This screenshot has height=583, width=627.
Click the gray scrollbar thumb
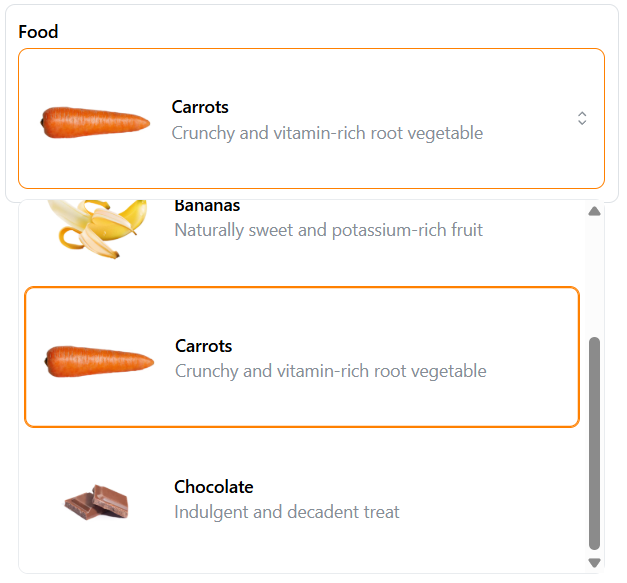point(594,440)
